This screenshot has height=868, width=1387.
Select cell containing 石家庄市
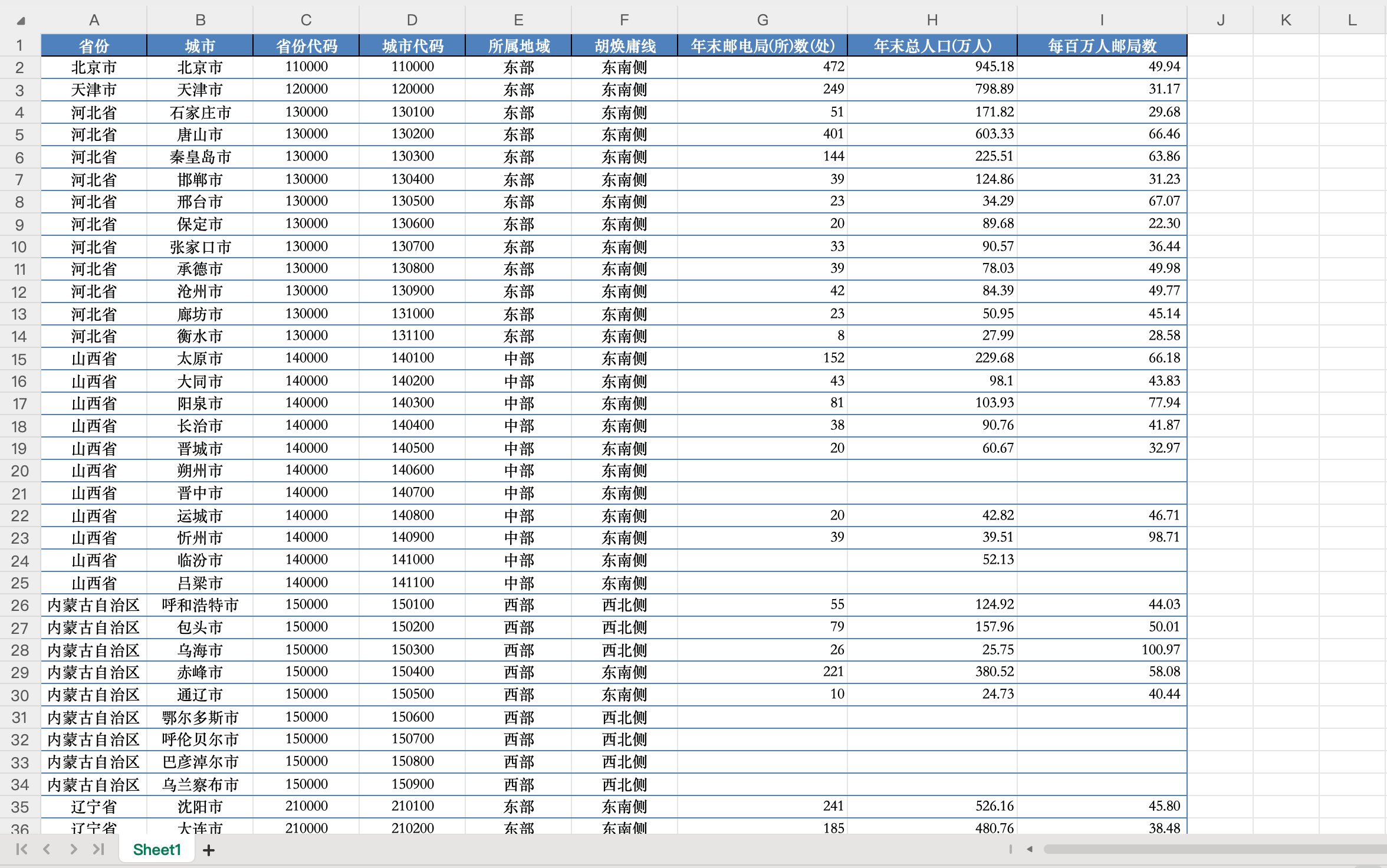pos(200,112)
